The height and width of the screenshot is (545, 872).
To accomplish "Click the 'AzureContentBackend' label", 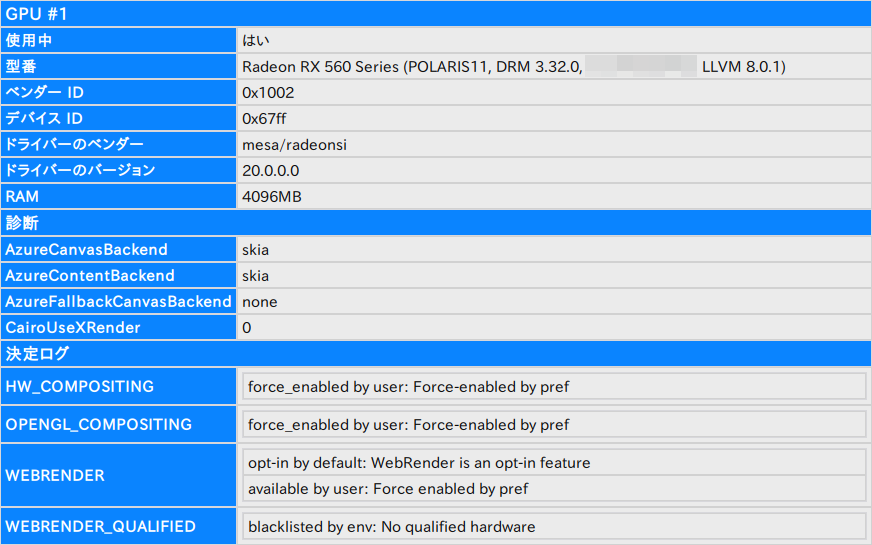I will [118, 275].
